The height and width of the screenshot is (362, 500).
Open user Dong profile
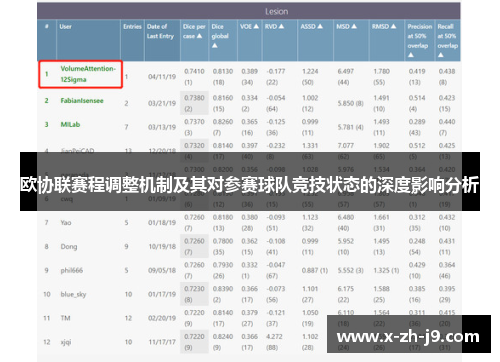(69, 247)
